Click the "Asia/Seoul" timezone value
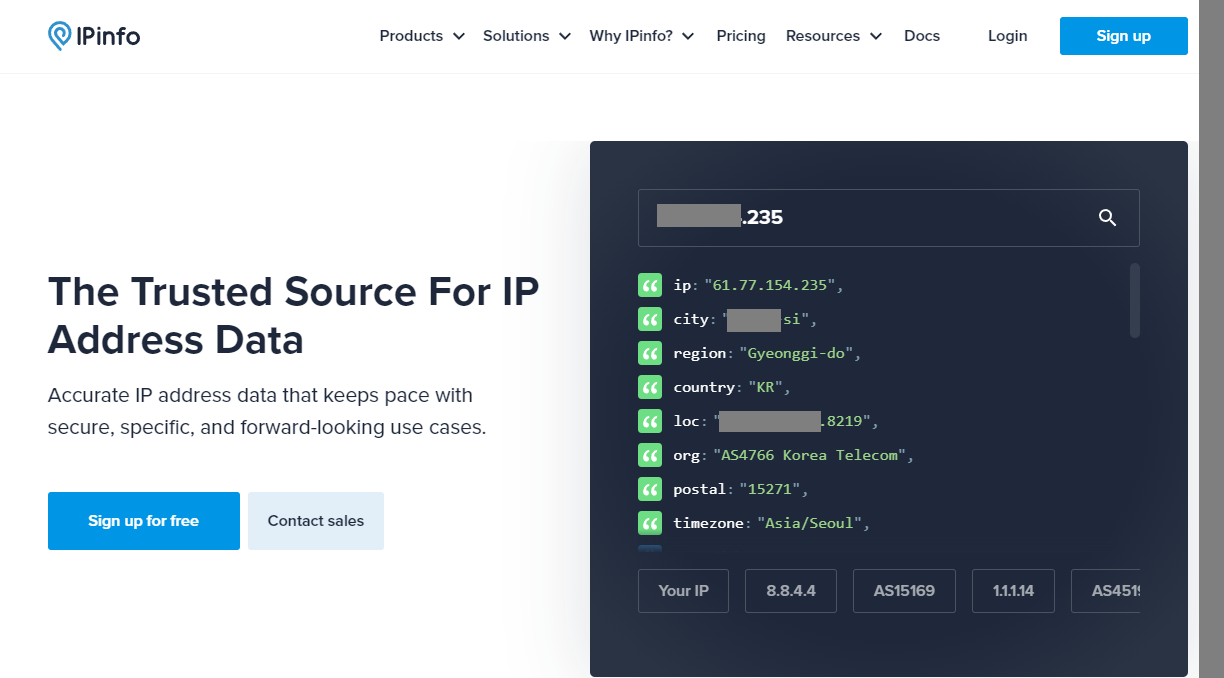The width and height of the screenshot is (1224, 678). coord(810,523)
